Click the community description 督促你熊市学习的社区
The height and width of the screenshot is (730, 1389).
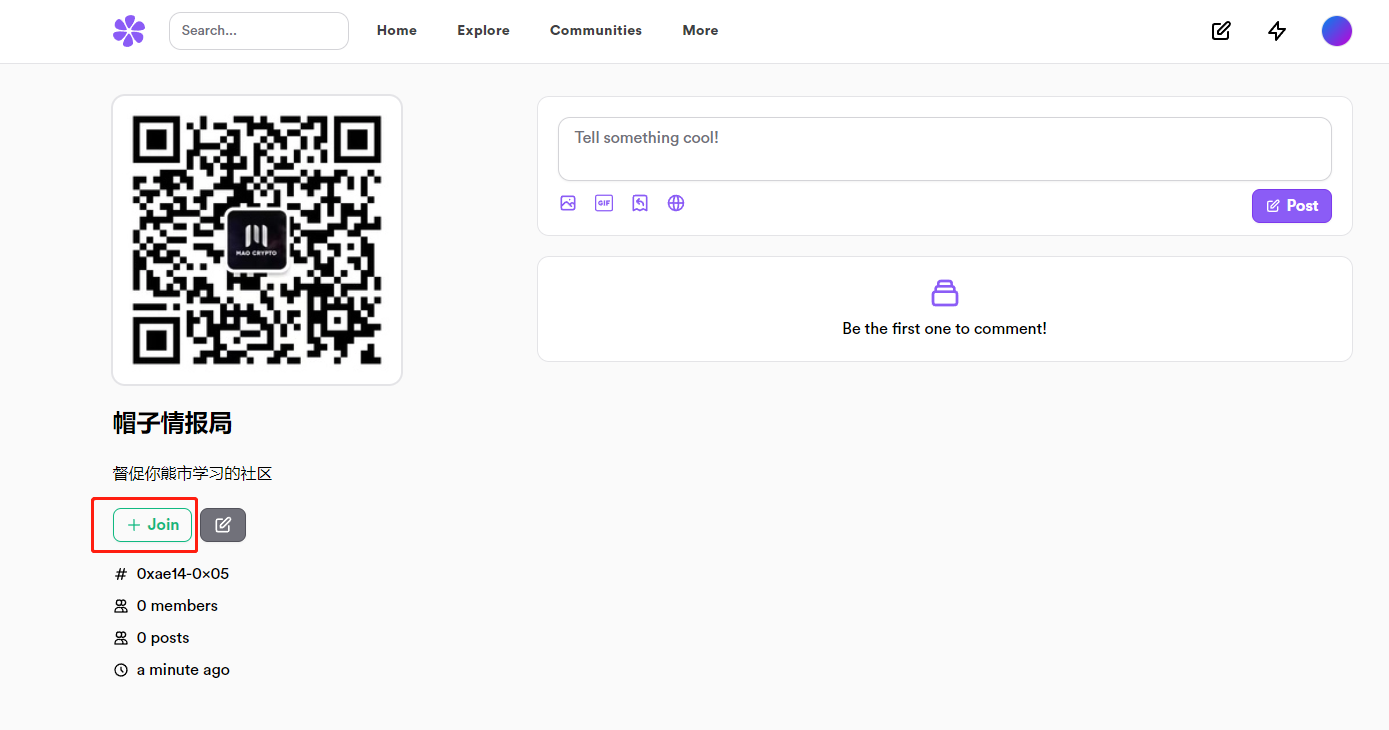pos(193,474)
